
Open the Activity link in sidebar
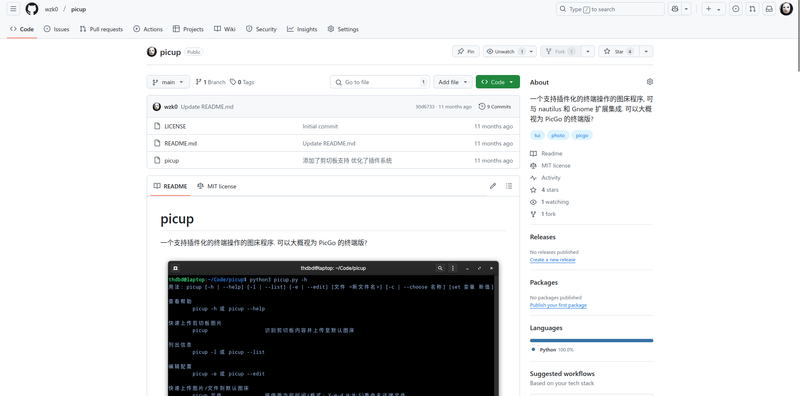pyautogui.click(x=545, y=178)
